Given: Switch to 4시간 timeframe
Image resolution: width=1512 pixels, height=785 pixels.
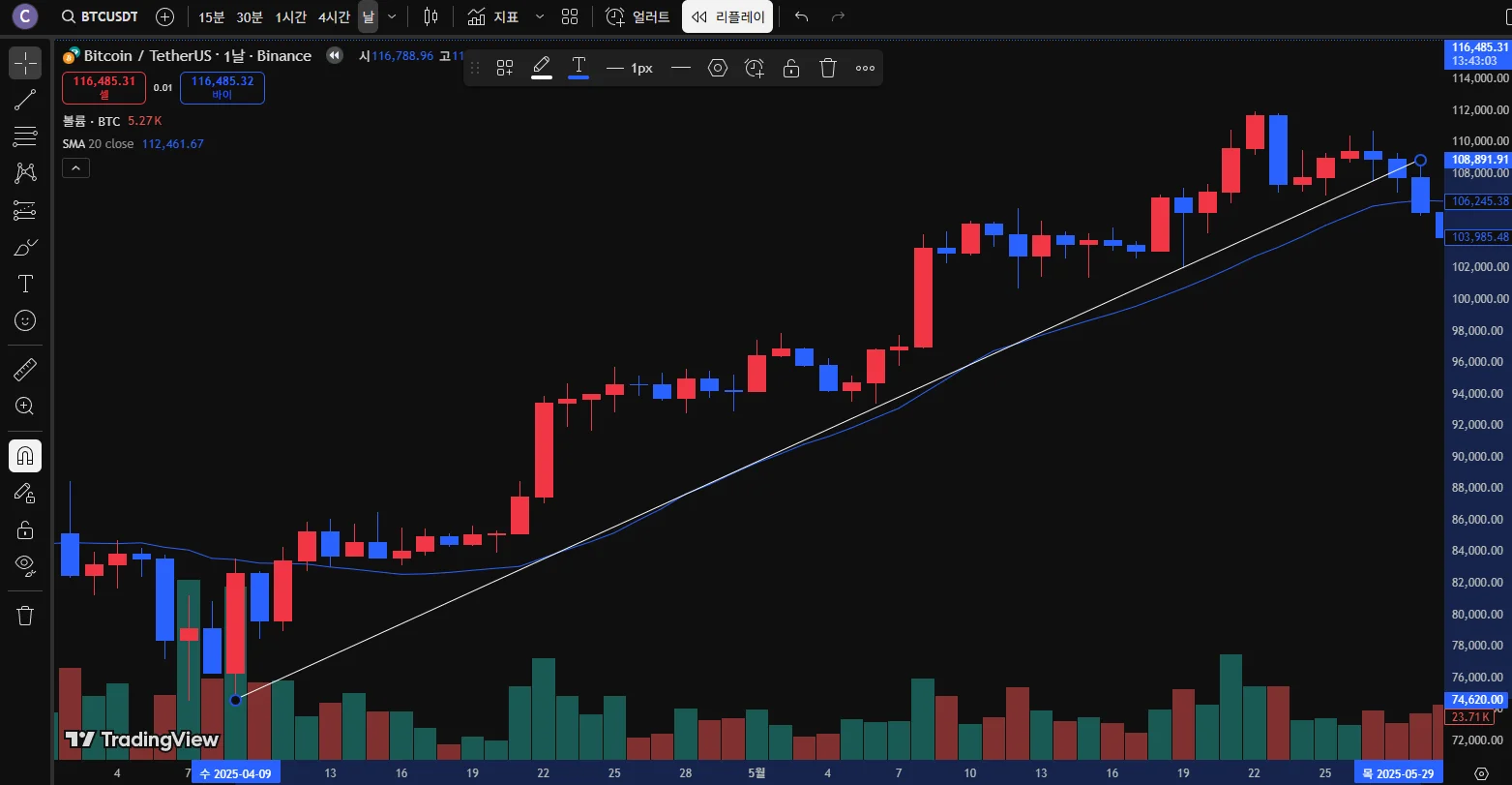Looking at the screenshot, I should (x=334, y=16).
